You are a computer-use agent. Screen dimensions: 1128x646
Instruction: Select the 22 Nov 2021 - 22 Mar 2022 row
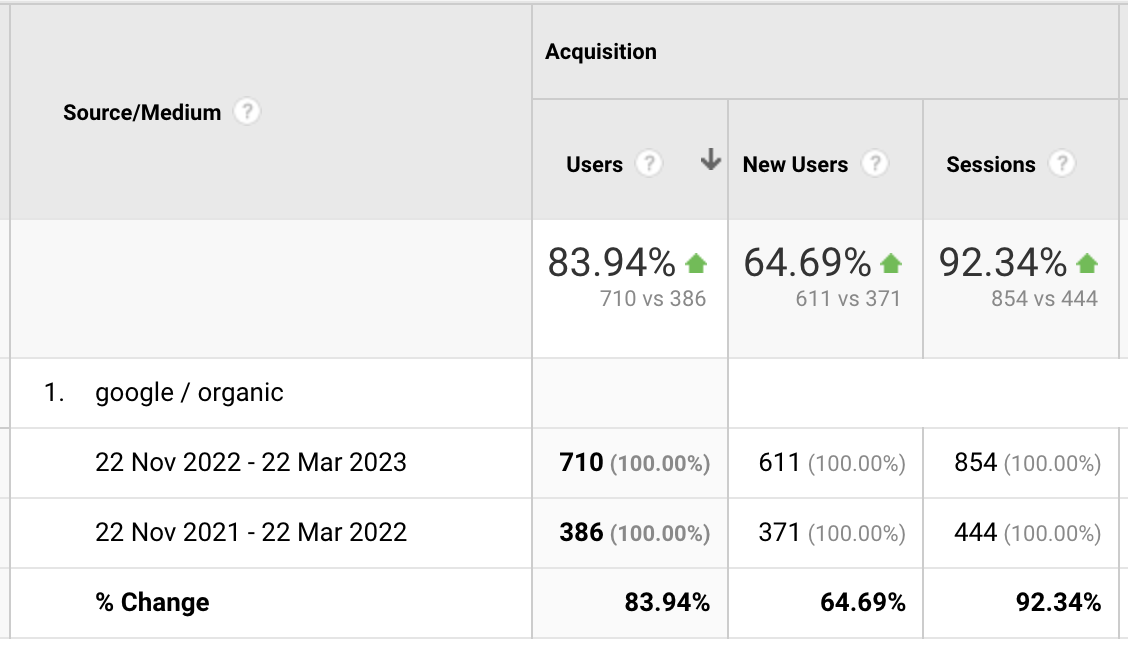[x=251, y=532]
